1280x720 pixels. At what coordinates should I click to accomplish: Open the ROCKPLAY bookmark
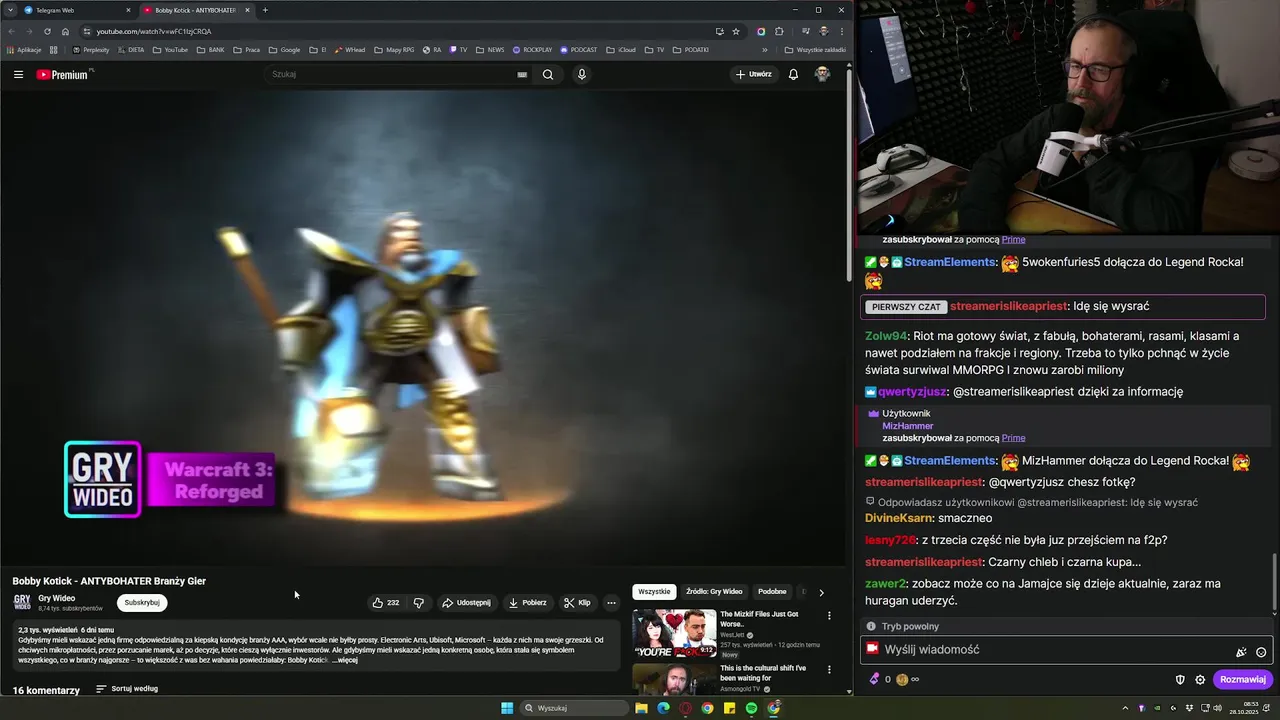tap(532, 49)
